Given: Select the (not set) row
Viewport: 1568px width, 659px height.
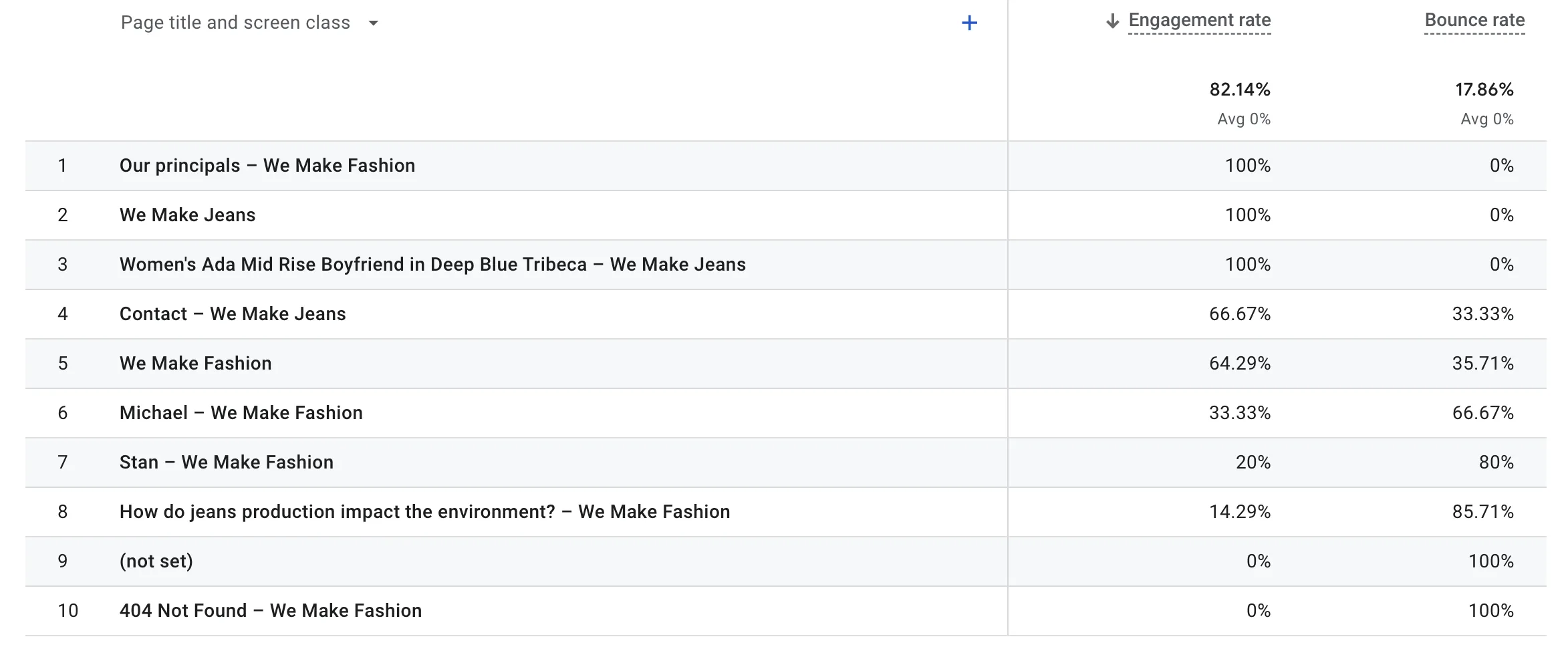Looking at the screenshot, I should 156,561.
